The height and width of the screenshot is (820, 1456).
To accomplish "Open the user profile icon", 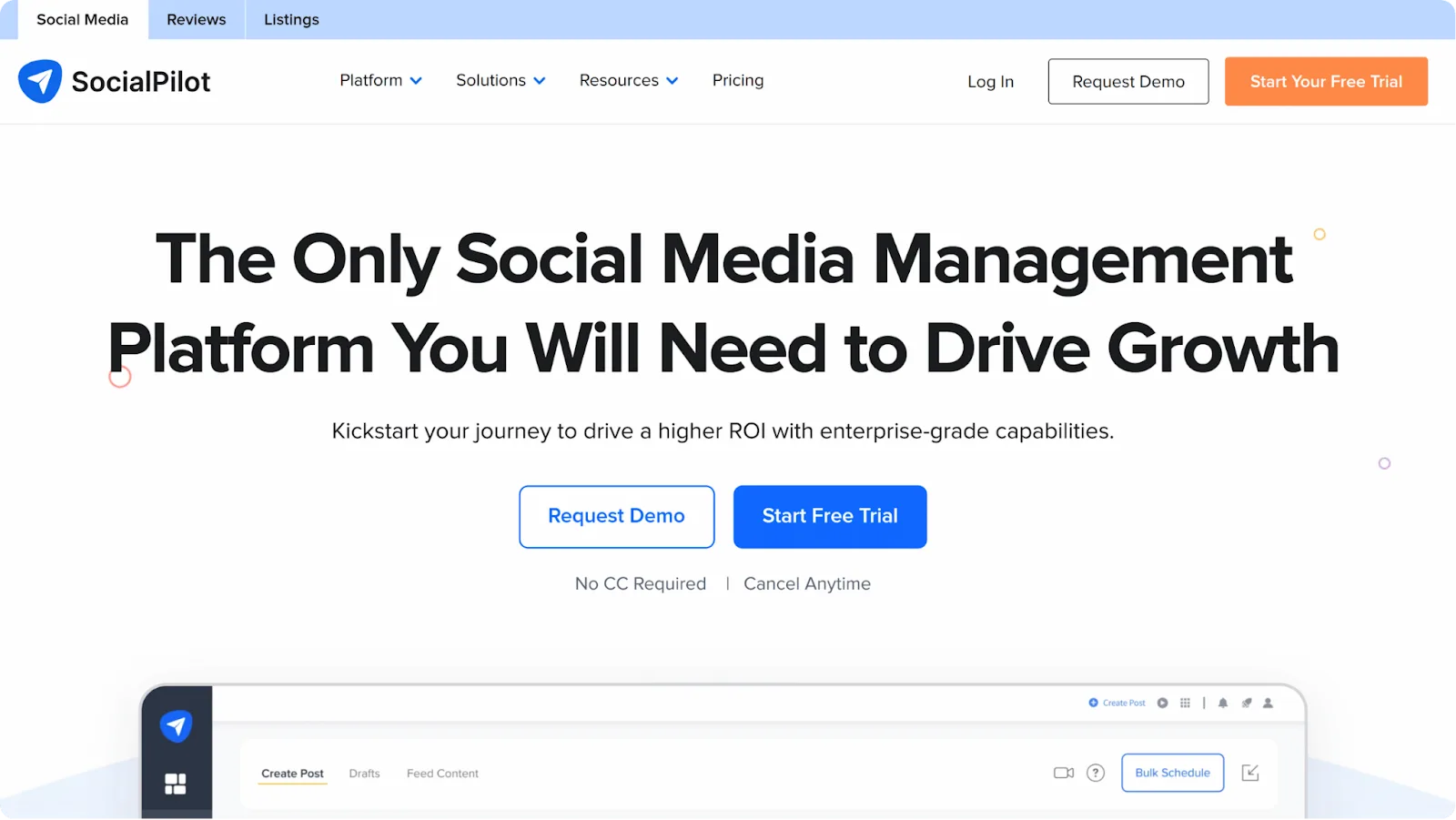I will coord(1267,703).
